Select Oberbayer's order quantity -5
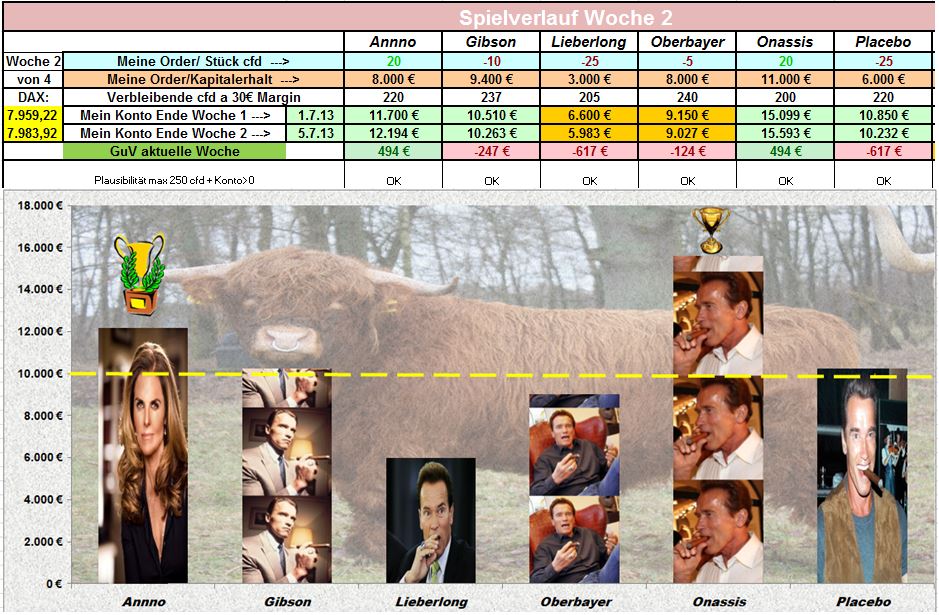The height and width of the screenshot is (615, 939). coord(687,61)
